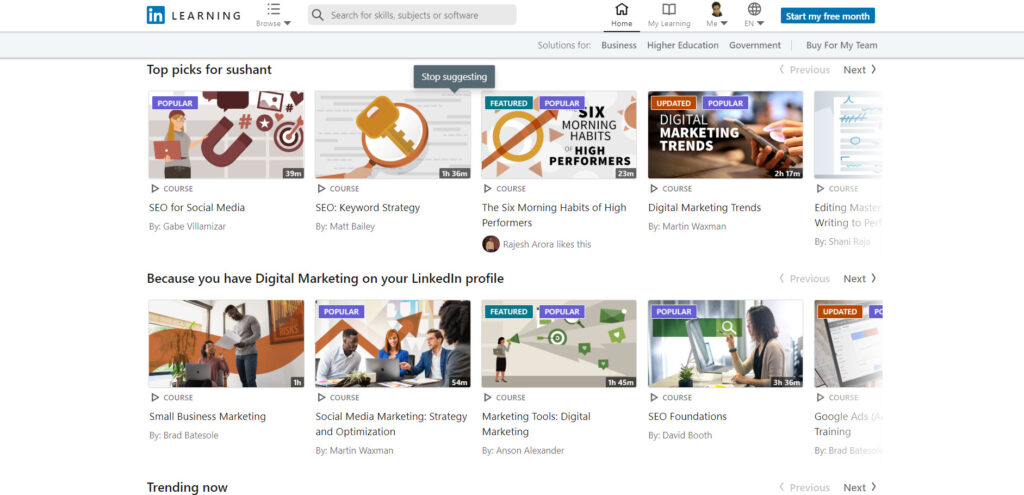Click Next in Trending now row
This screenshot has width=1024, height=495.
pyautogui.click(x=859, y=488)
